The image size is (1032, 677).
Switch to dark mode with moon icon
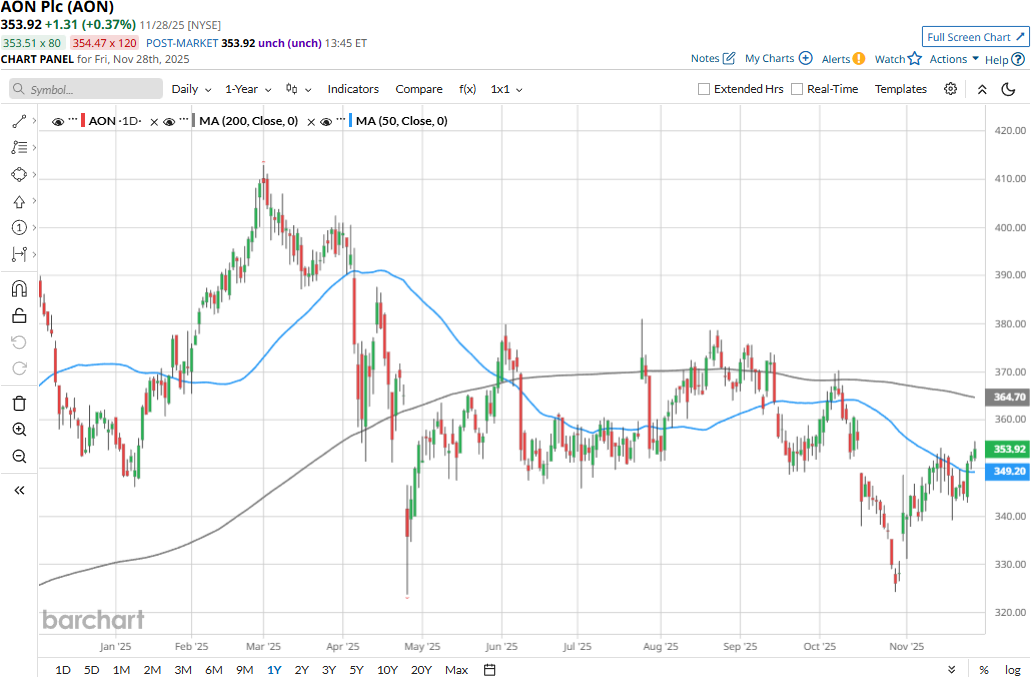(x=1009, y=89)
